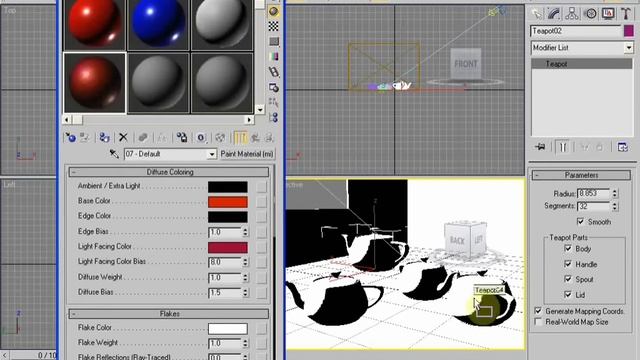Switch to the Utilities panel tab
The width and height of the screenshot is (640, 360).
626,13
